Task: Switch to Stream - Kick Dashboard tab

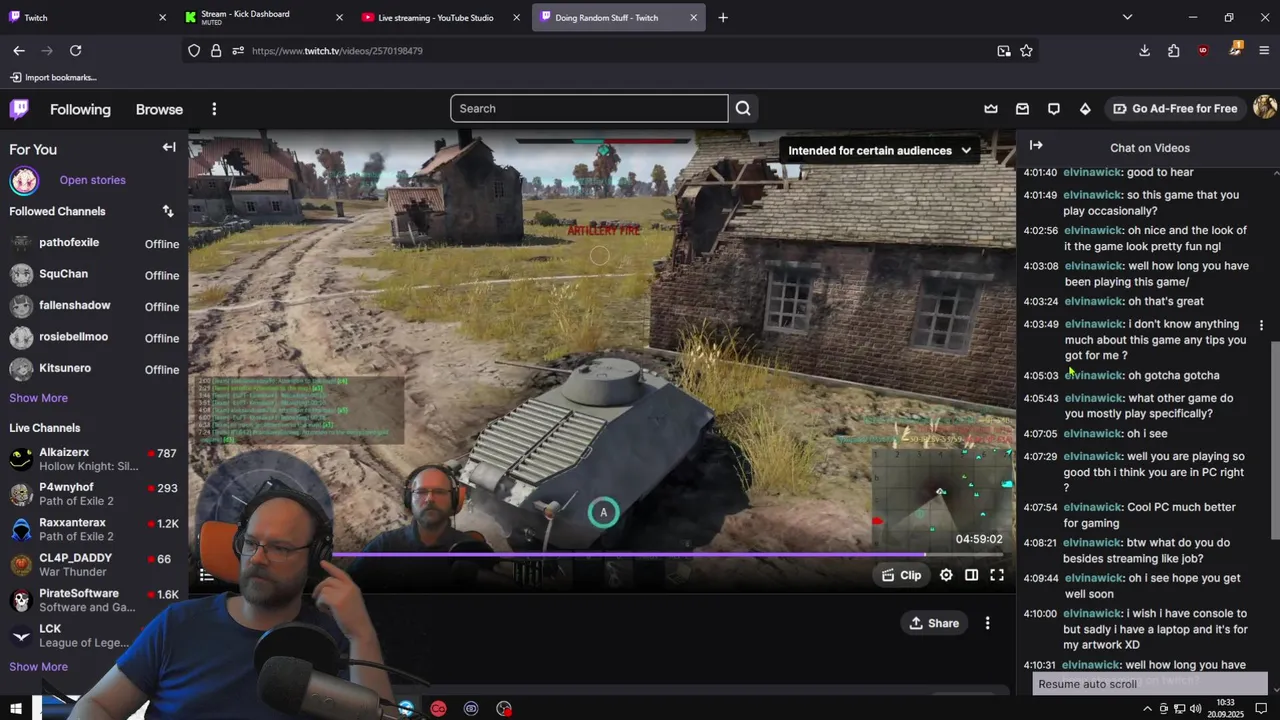Action: pos(264,17)
